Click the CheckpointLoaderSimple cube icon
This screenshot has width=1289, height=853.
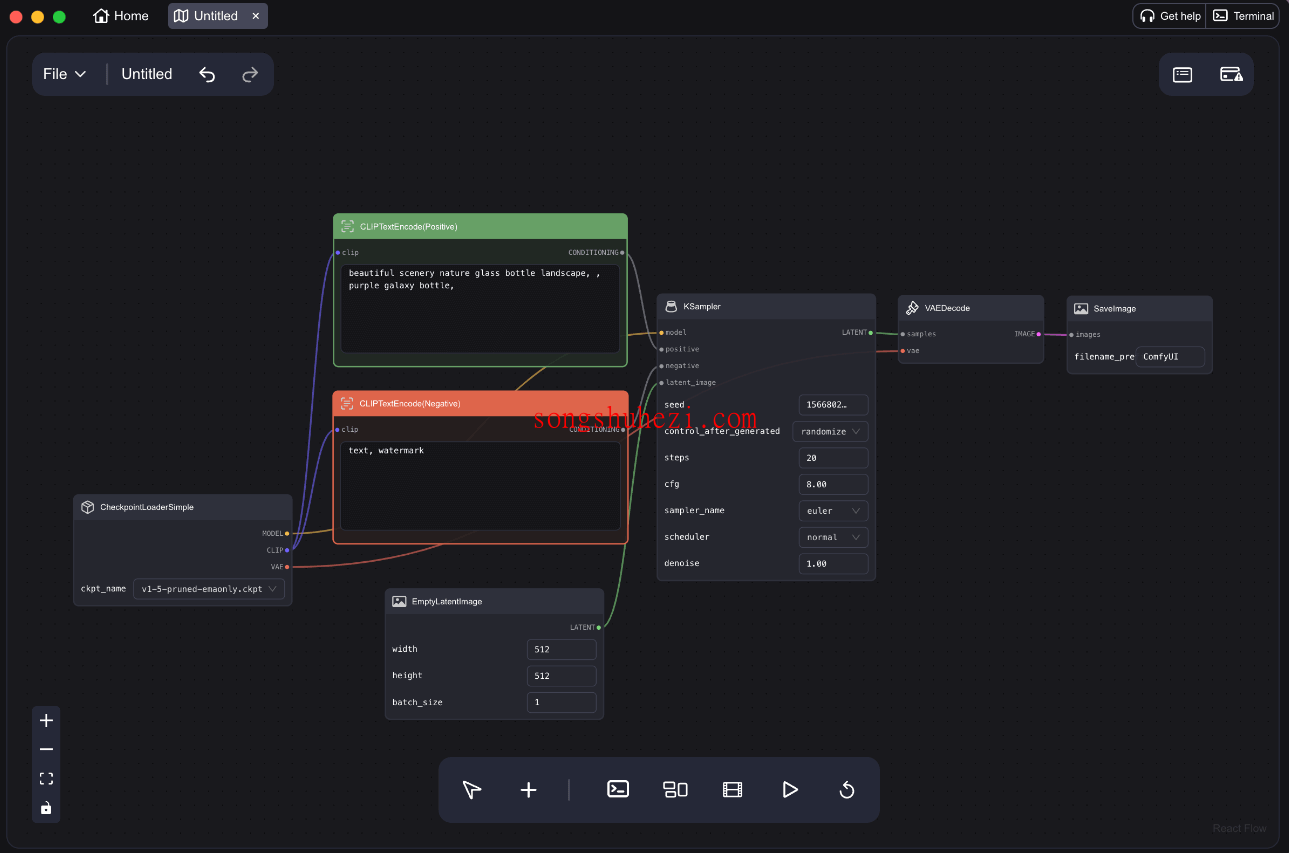pyautogui.click(x=87, y=507)
